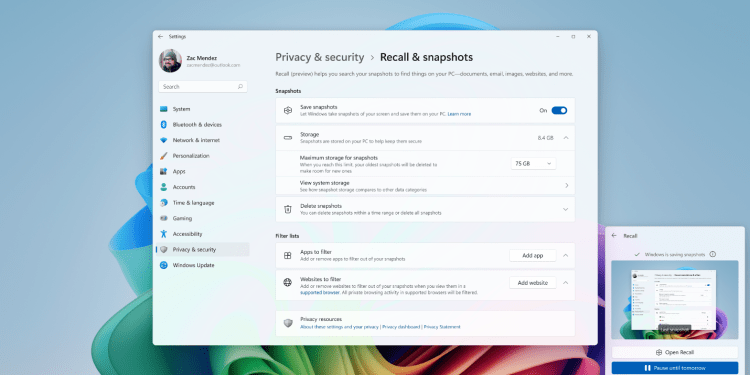Open the Learn more link
The width and height of the screenshot is (750, 375).
pos(459,114)
